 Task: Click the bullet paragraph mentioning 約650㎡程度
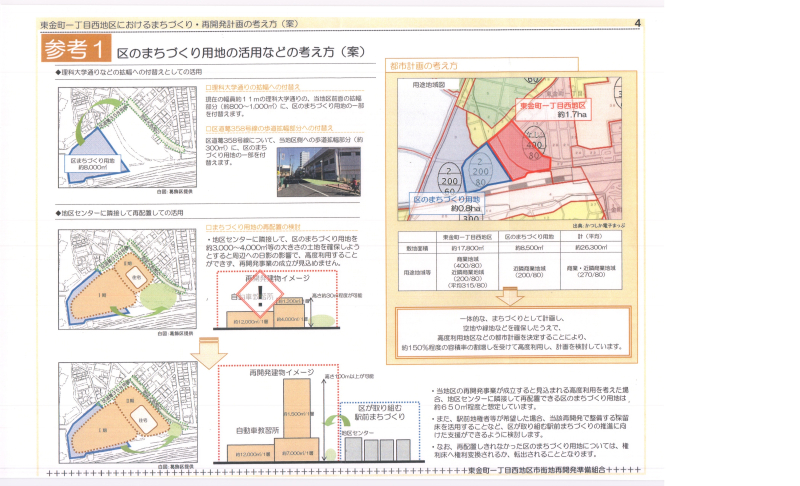530,398
